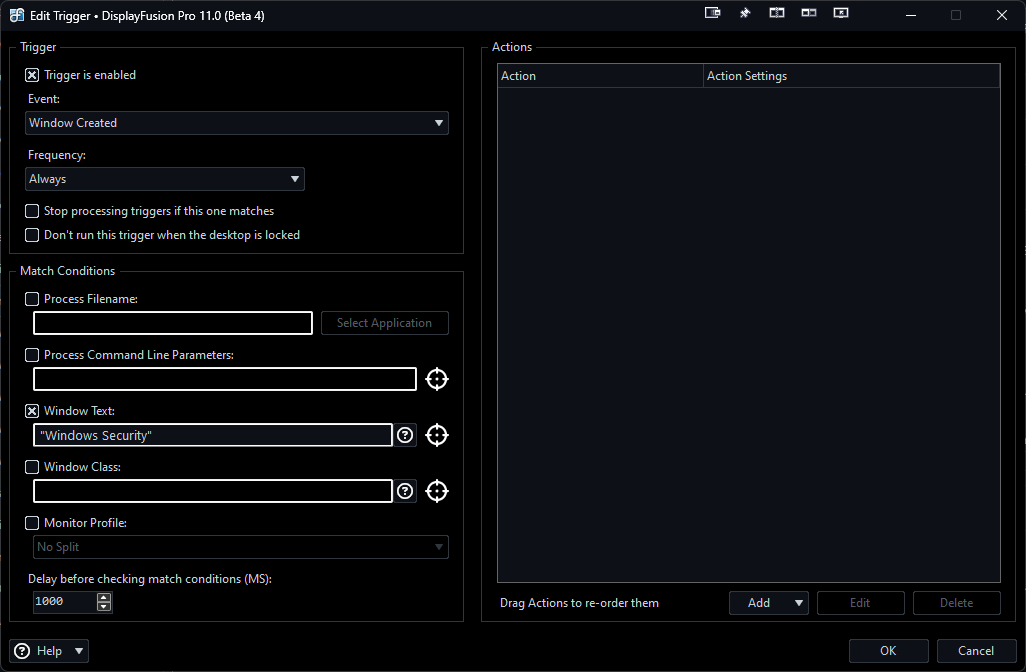Click target crosshair next to Window Text
This screenshot has height=672, width=1026.
437,435
